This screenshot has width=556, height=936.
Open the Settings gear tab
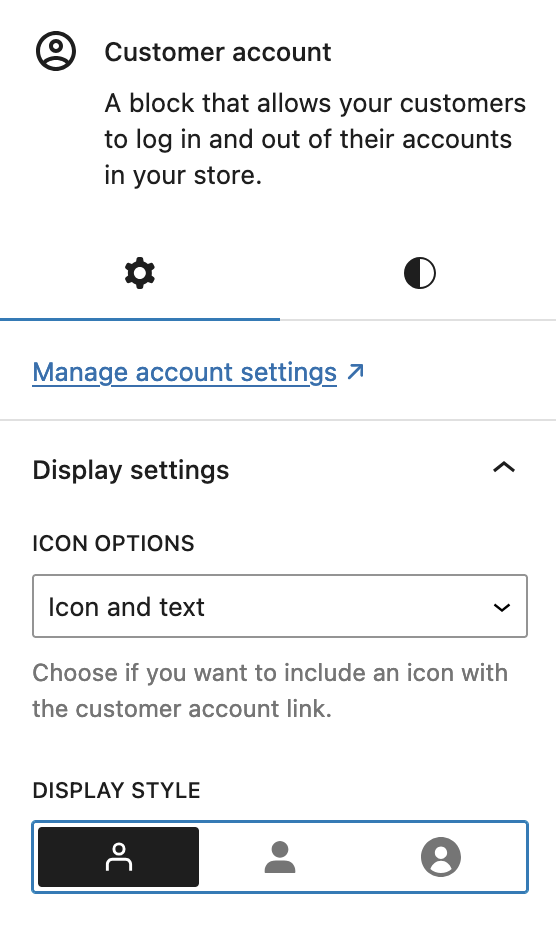tap(140, 273)
